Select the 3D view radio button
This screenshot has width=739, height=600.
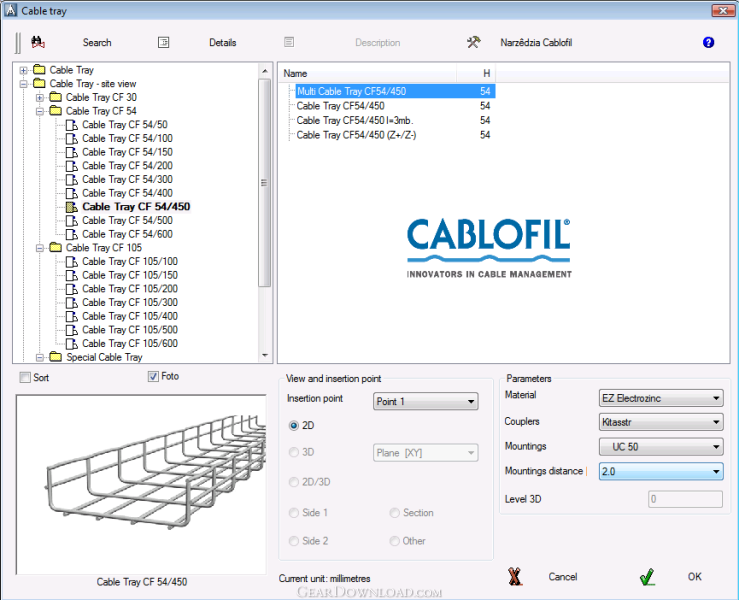pyautogui.click(x=294, y=452)
